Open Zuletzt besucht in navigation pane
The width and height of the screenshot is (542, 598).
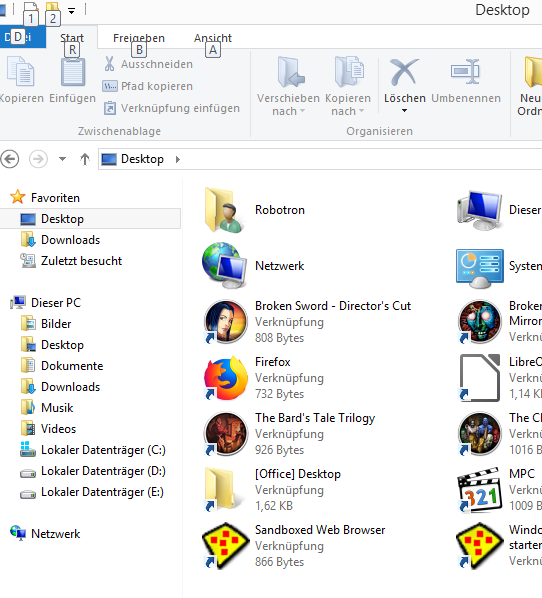click(x=81, y=260)
